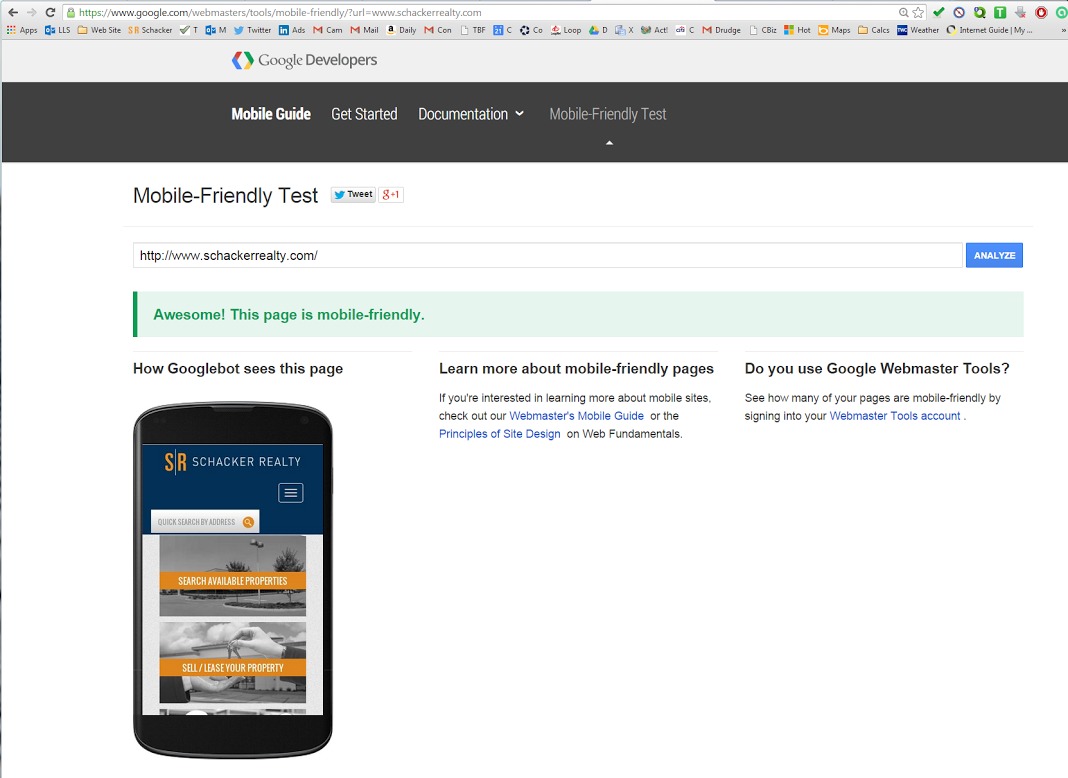Click the browser forward arrow
The height and width of the screenshot is (778, 1068).
click(31, 12)
